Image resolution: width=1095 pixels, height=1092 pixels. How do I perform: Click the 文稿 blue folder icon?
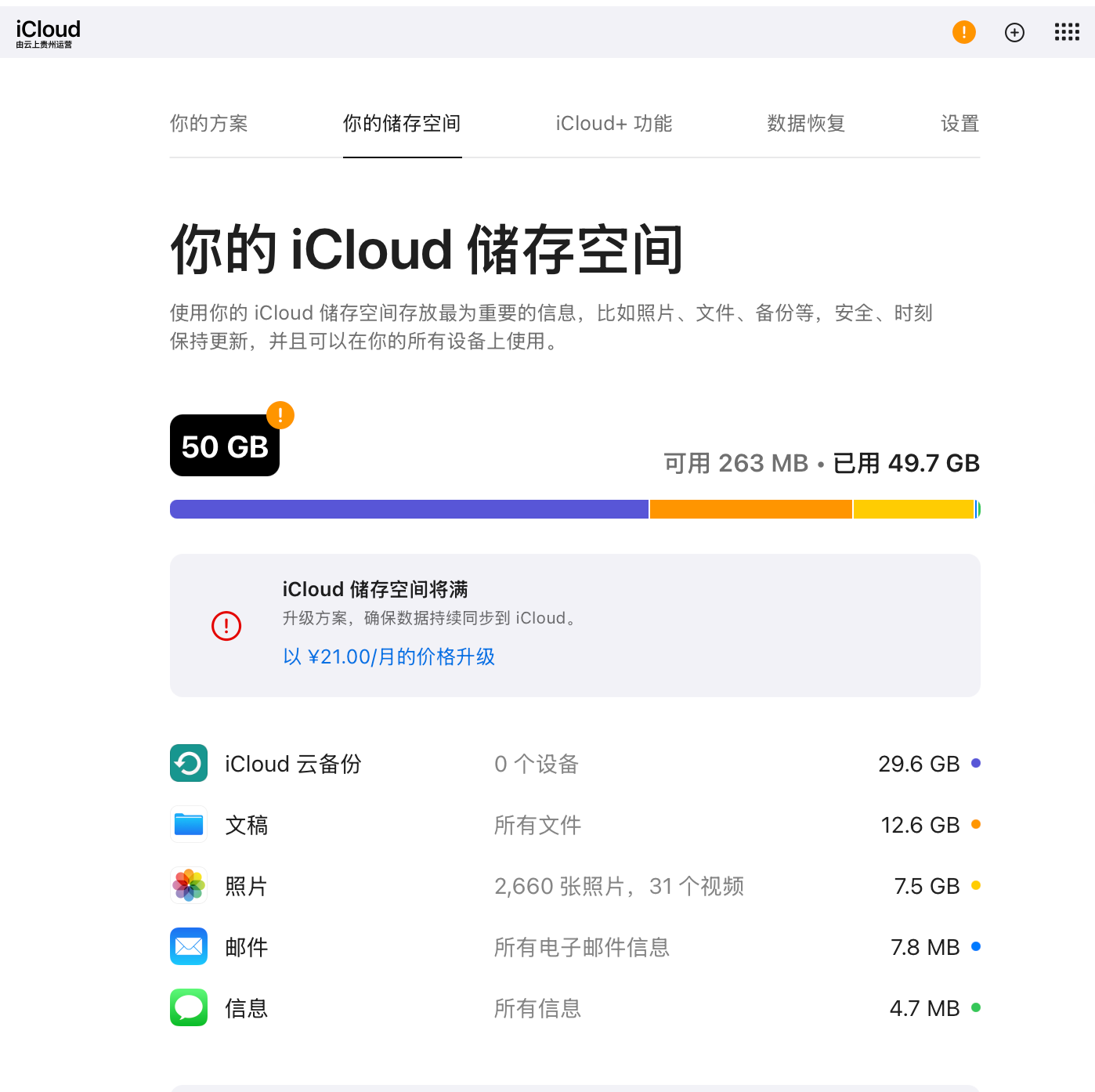(x=189, y=824)
